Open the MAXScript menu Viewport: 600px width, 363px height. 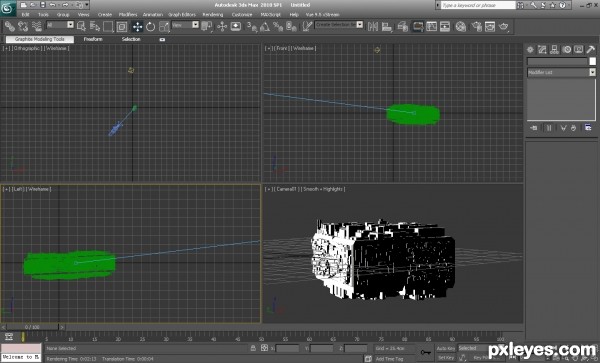270,15
